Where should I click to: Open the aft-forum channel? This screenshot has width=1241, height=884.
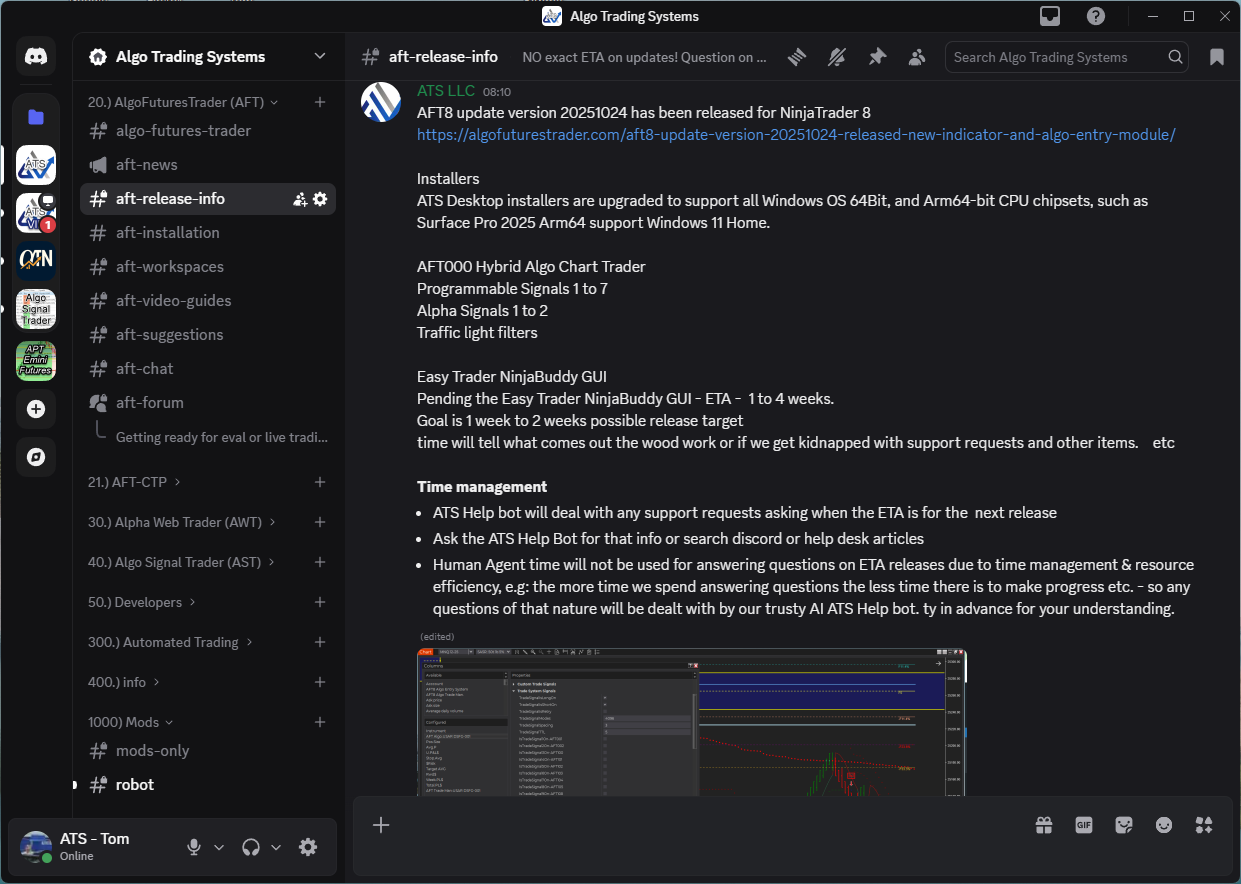208,403
